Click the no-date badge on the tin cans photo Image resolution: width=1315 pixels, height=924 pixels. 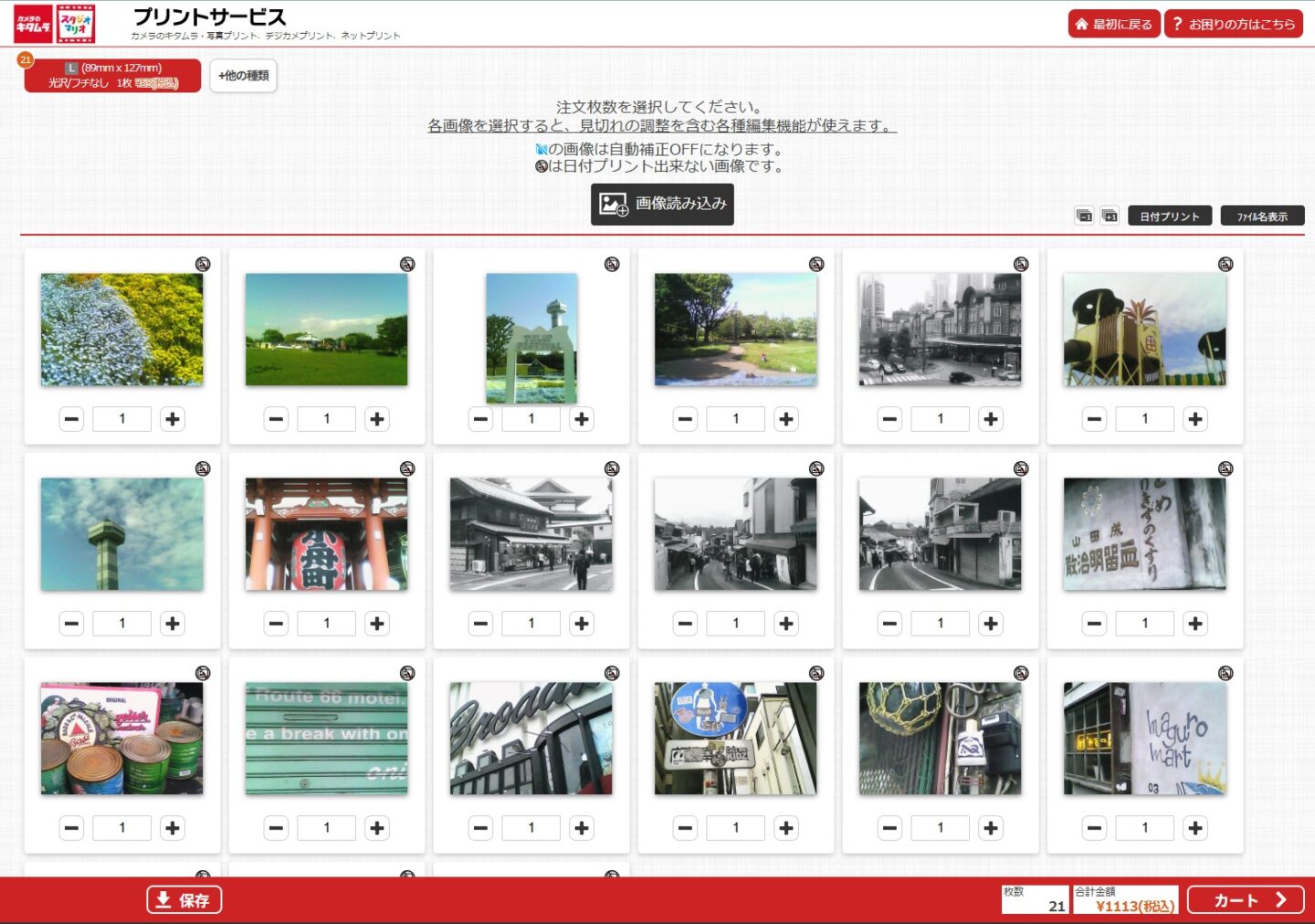click(x=203, y=673)
